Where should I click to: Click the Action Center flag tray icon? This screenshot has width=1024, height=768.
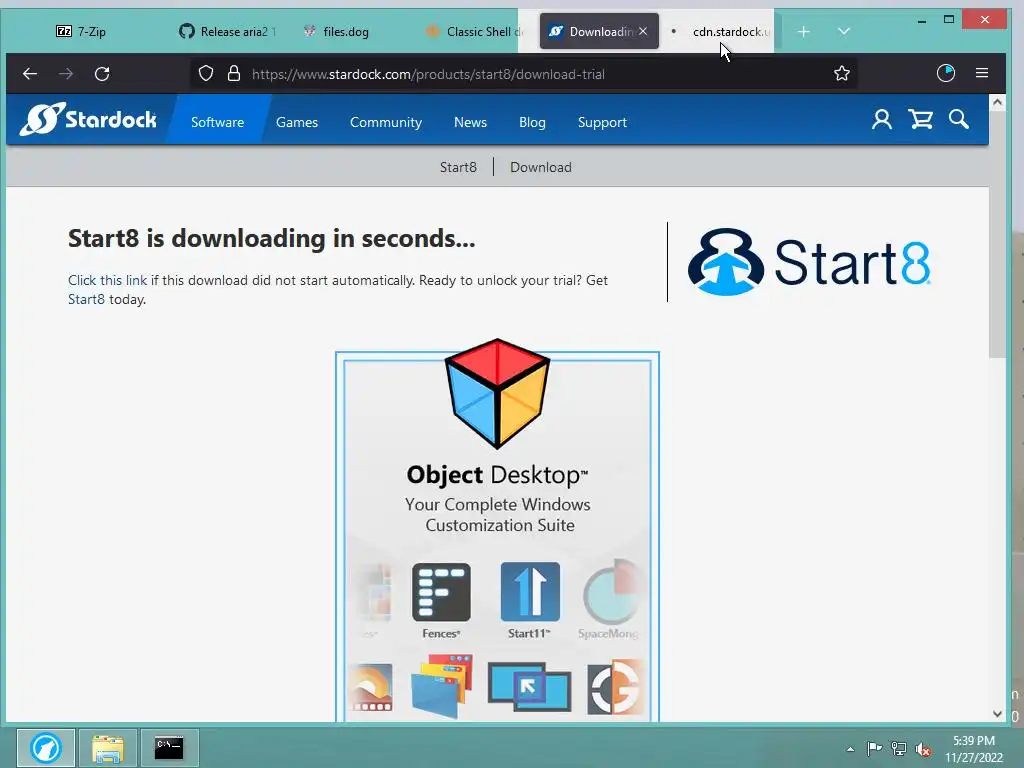(874, 748)
